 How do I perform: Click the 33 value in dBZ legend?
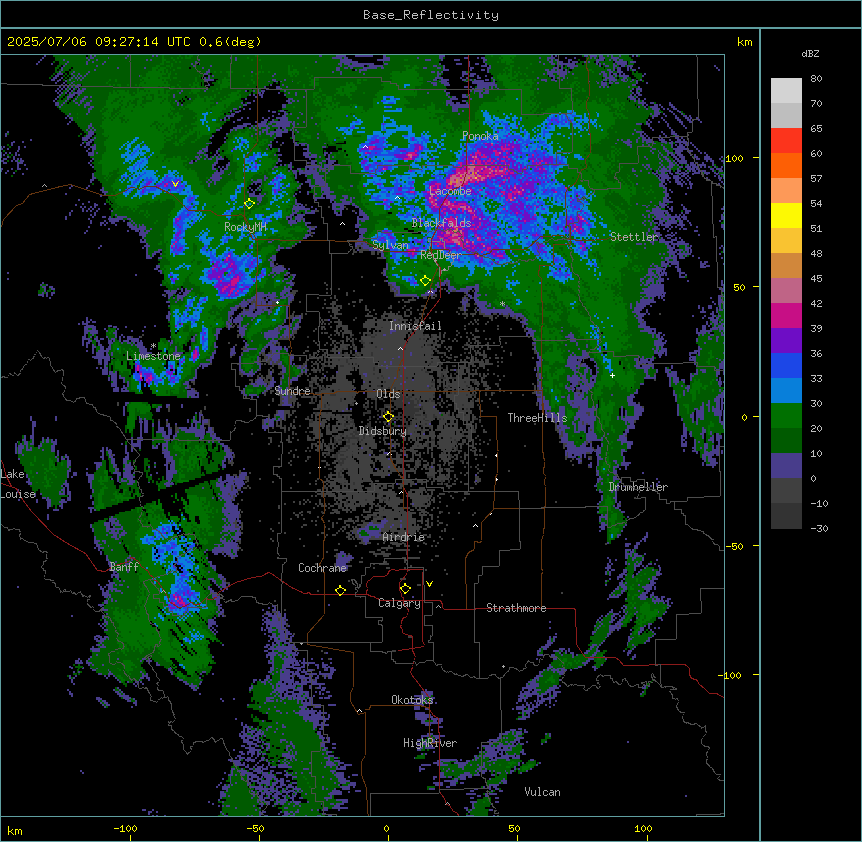click(x=816, y=379)
